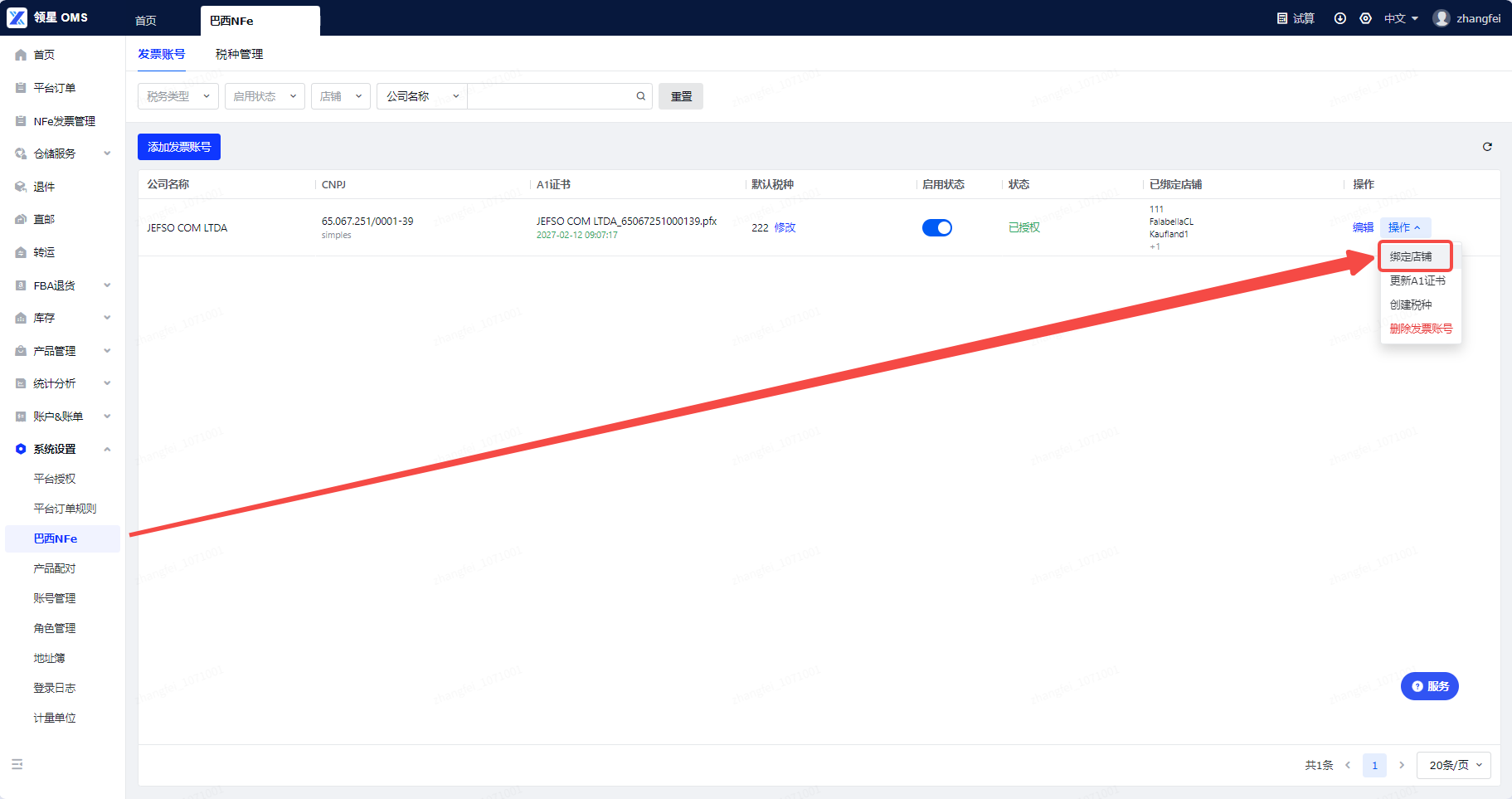Click the 统计分析 sidebar icon
The width and height of the screenshot is (1512, 799).
pyautogui.click(x=21, y=383)
